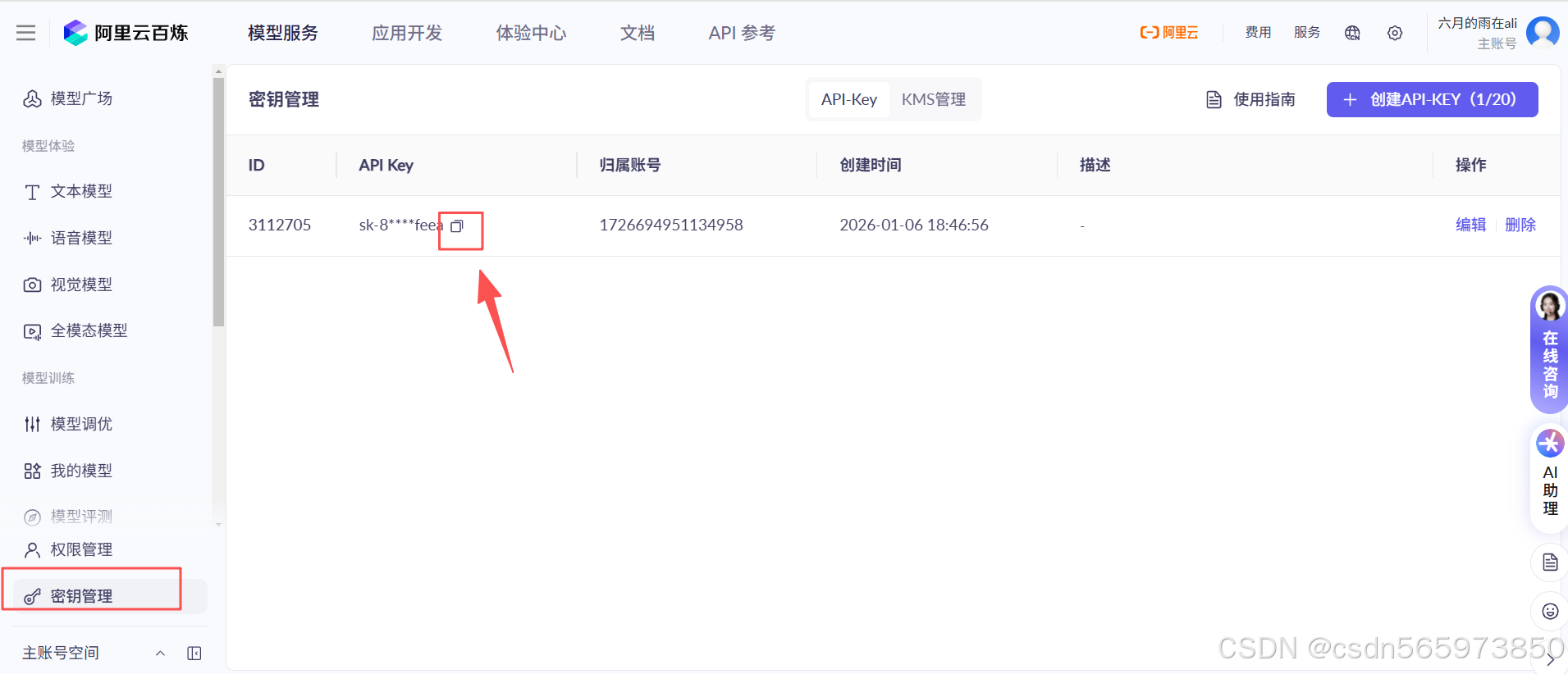Open the 使用指南 guide
Screen dimensions: 1568x674
(x=1251, y=99)
